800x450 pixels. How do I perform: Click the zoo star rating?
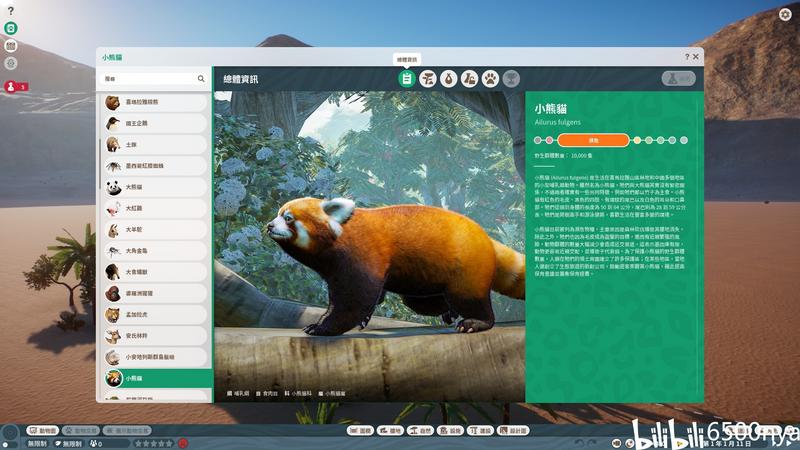click(153, 444)
